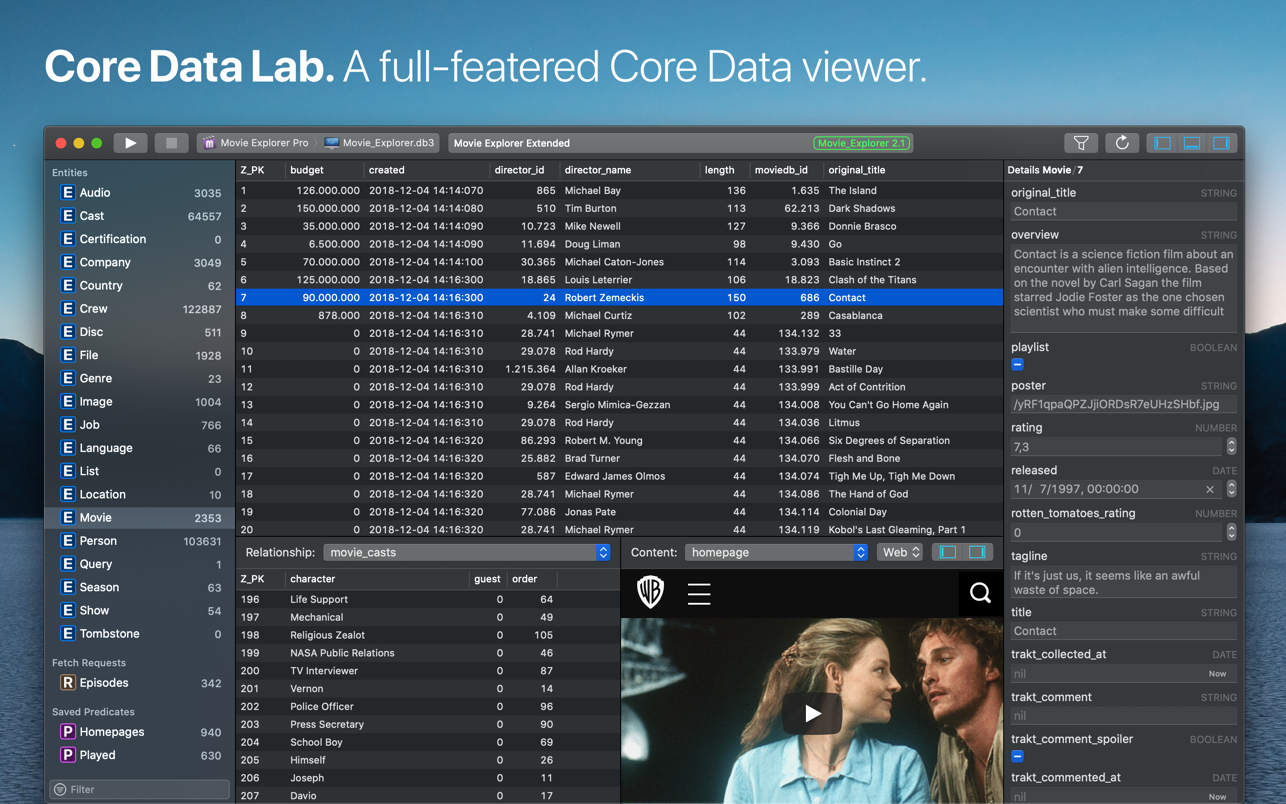Click the Run play button in toolbar
1286x804 pixels.
click(x=130, y=143)
